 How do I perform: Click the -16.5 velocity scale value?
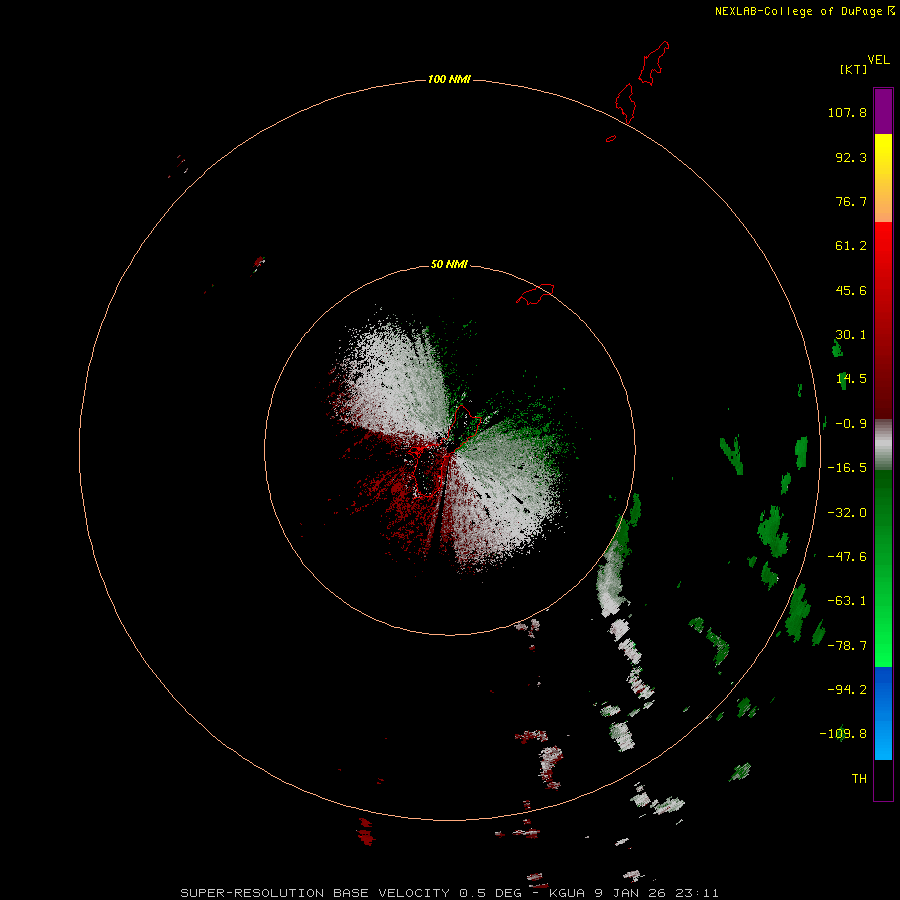[x=847, y=468]
